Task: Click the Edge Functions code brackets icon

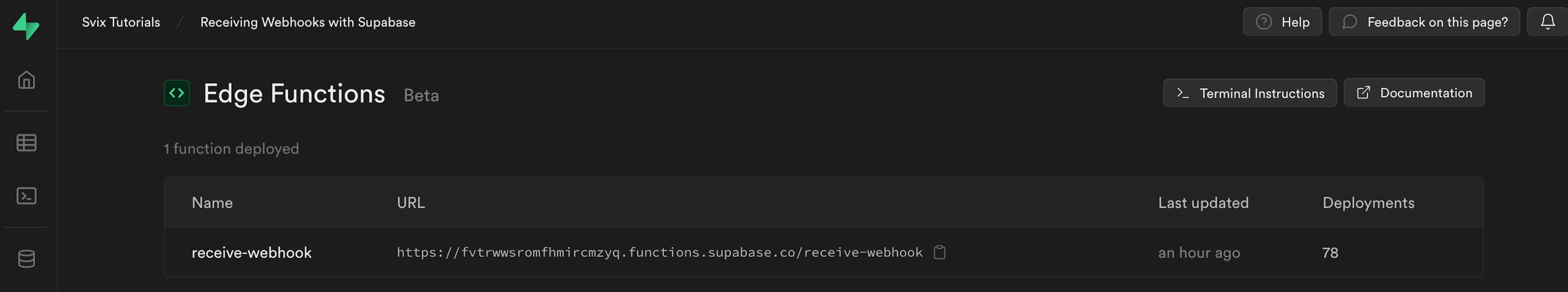Action: coord(176,93)
